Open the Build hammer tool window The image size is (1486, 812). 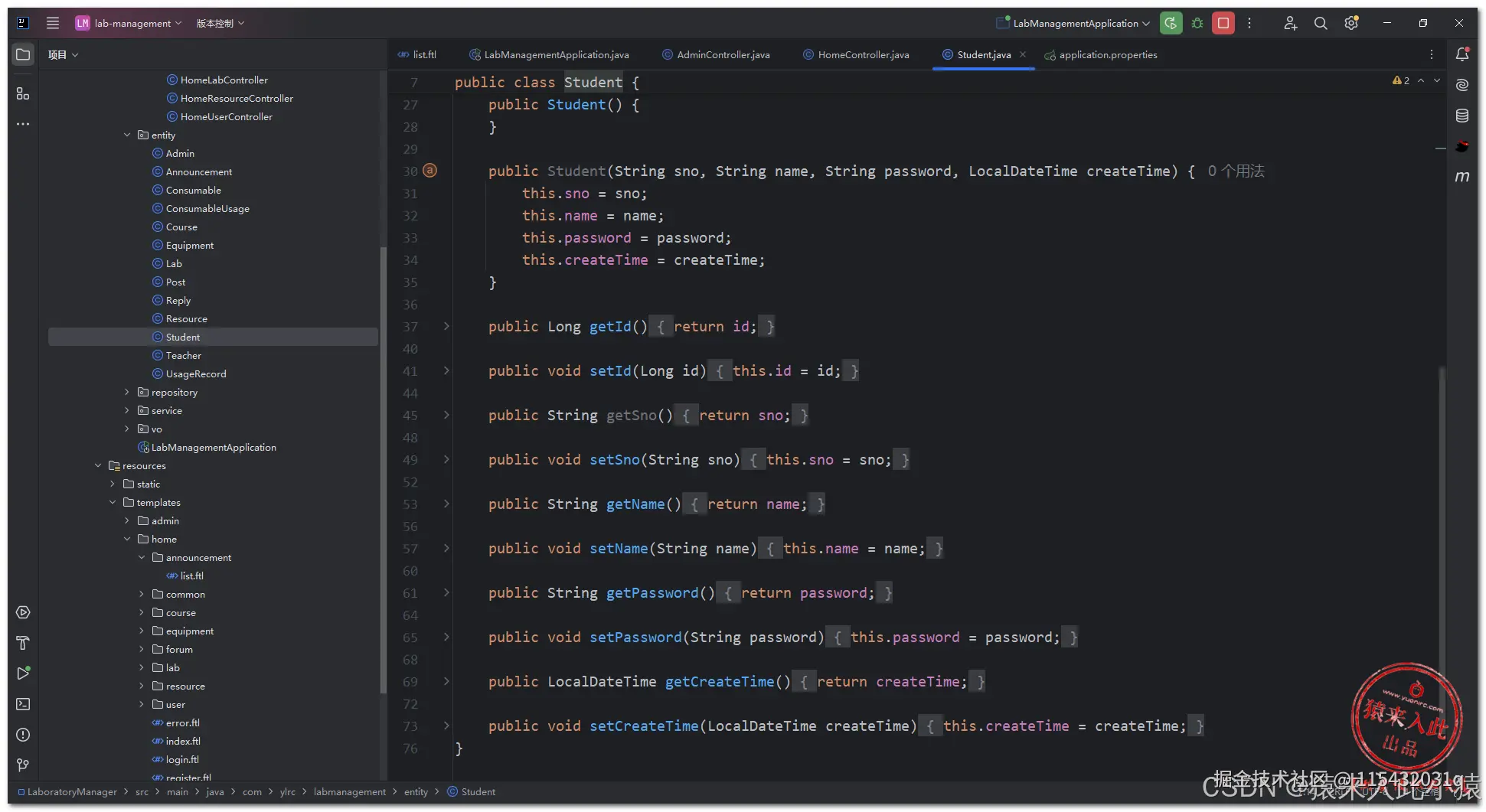click(23, 643)
